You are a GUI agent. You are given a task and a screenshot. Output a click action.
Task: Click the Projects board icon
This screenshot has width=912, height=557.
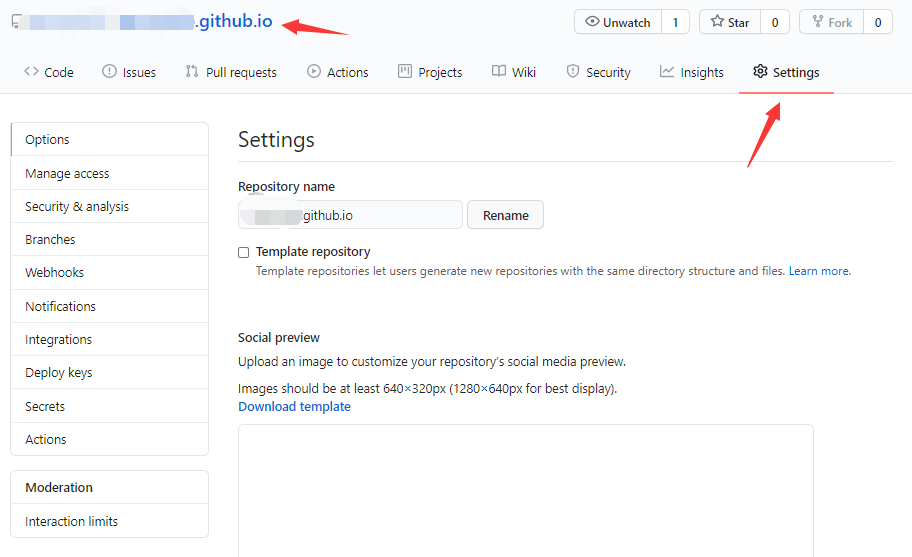pos(404,72)
